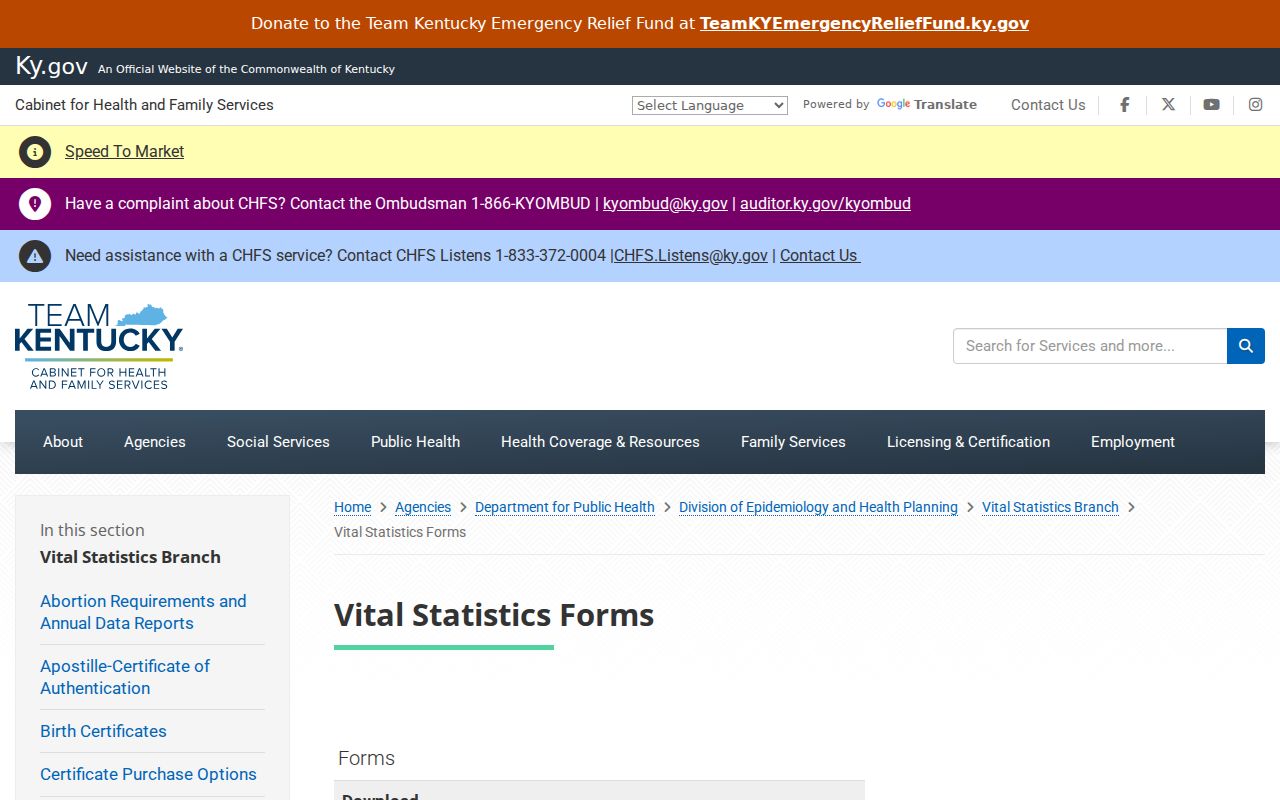This screenshot has width=1280, height=800.
Task: Click the purple complaint alert icon
Action: pos(35,204)
